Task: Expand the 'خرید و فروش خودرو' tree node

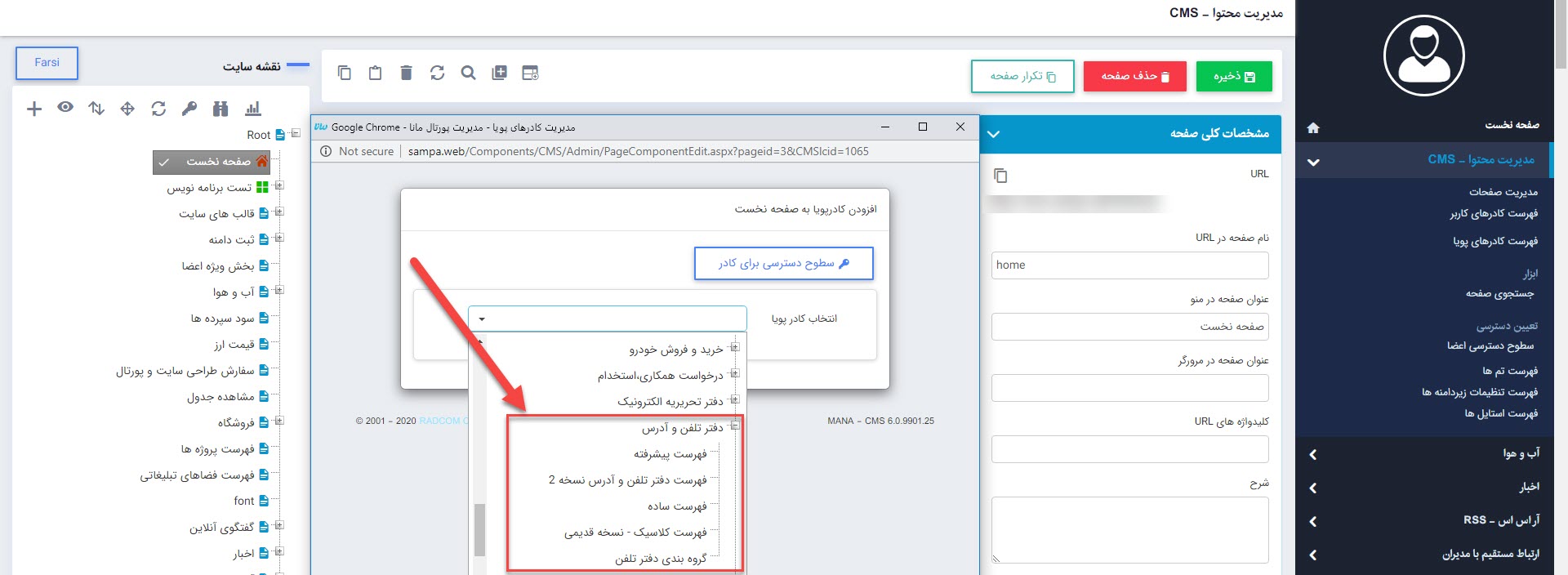Action: click(x=735, y=348)
